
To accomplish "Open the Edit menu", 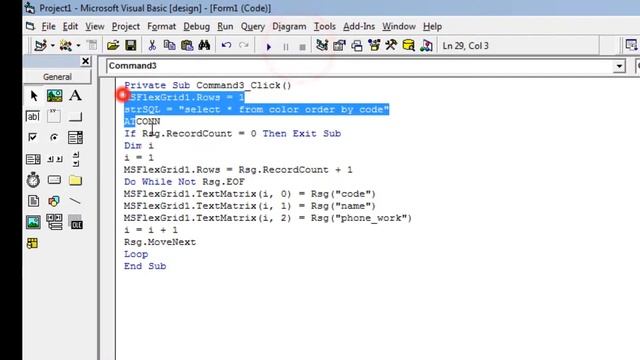I will (70, 27).
